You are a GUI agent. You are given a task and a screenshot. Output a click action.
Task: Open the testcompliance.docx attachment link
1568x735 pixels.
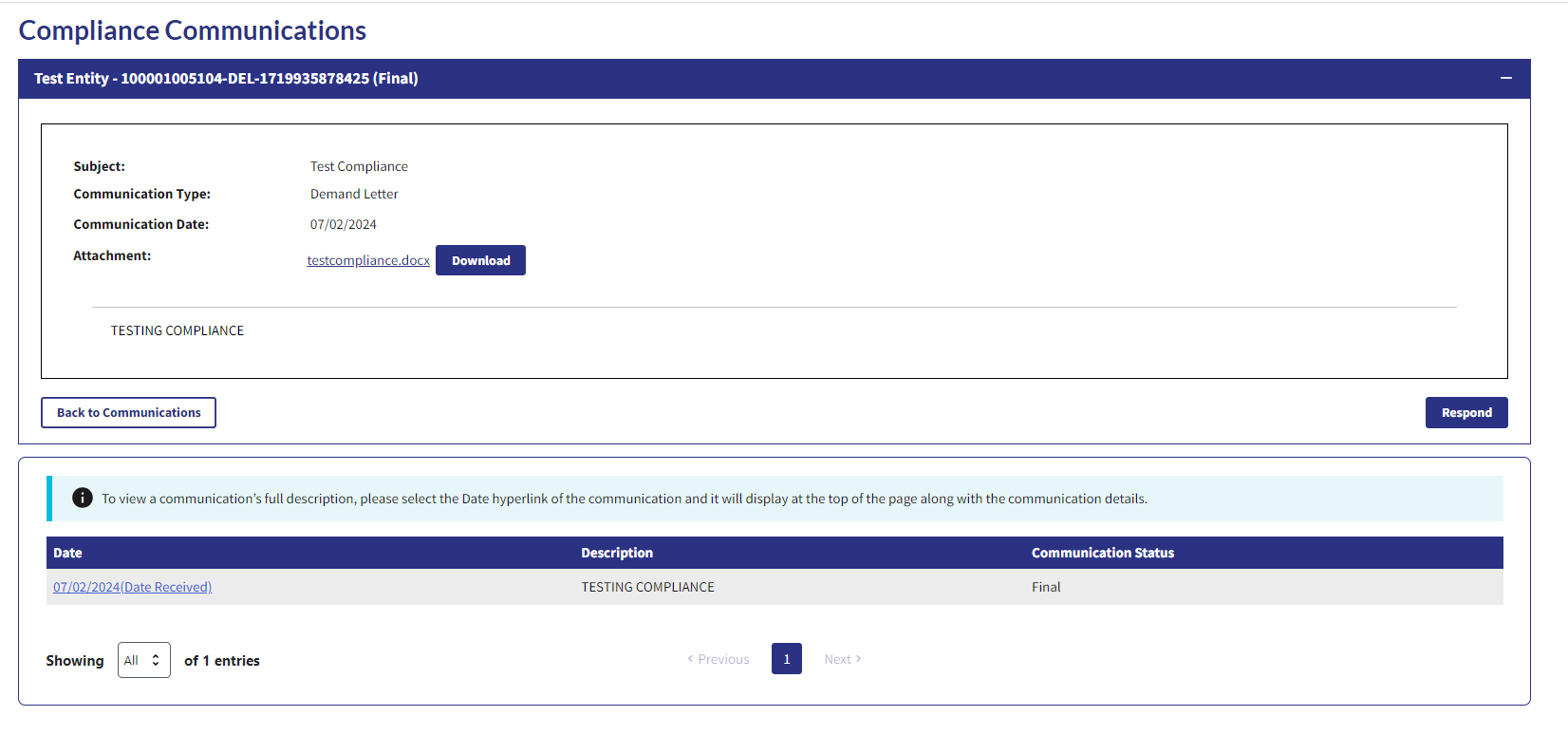coord(368,260)
